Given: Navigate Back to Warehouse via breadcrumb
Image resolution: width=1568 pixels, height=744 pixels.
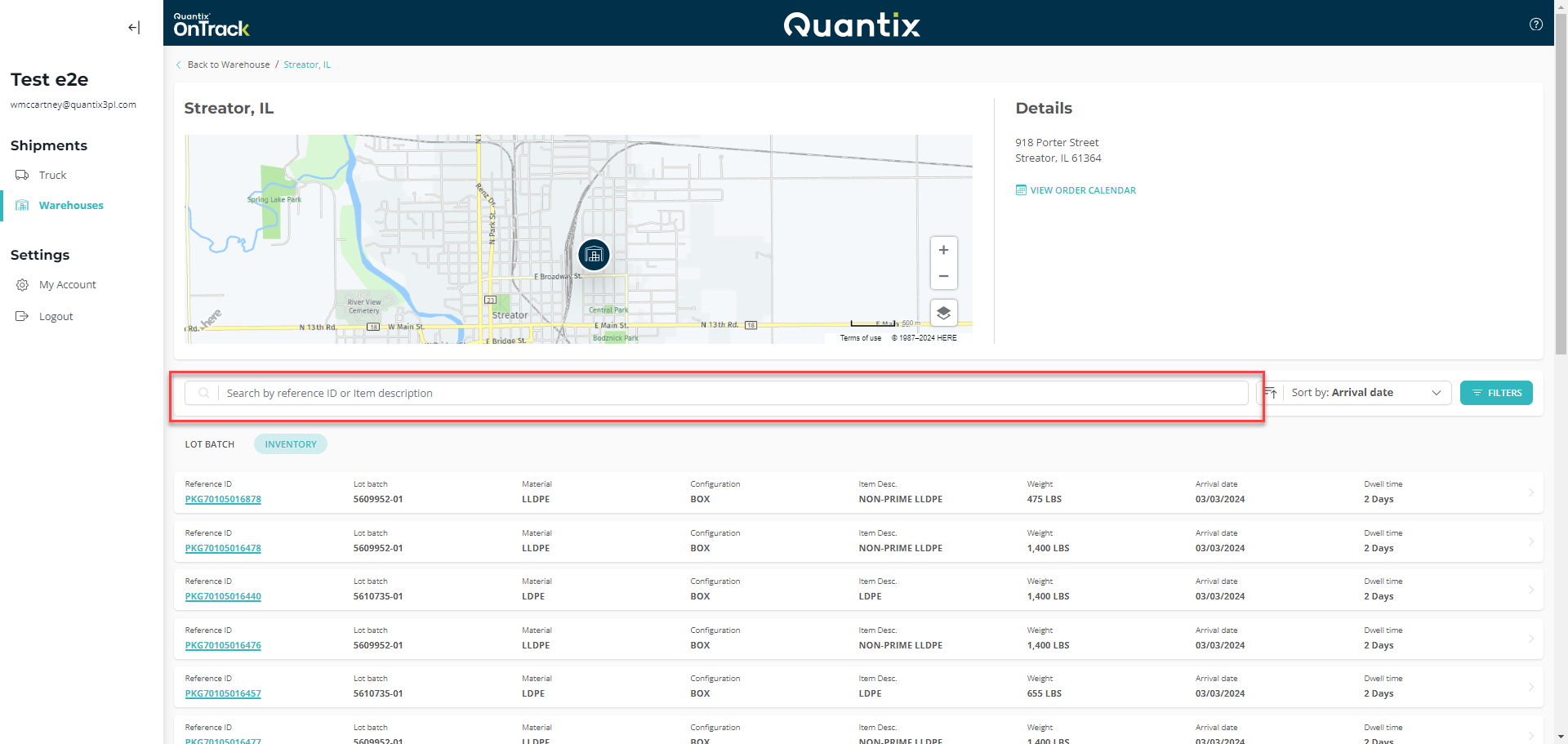Looking at the screenshot, I should (x=229, y=65).
